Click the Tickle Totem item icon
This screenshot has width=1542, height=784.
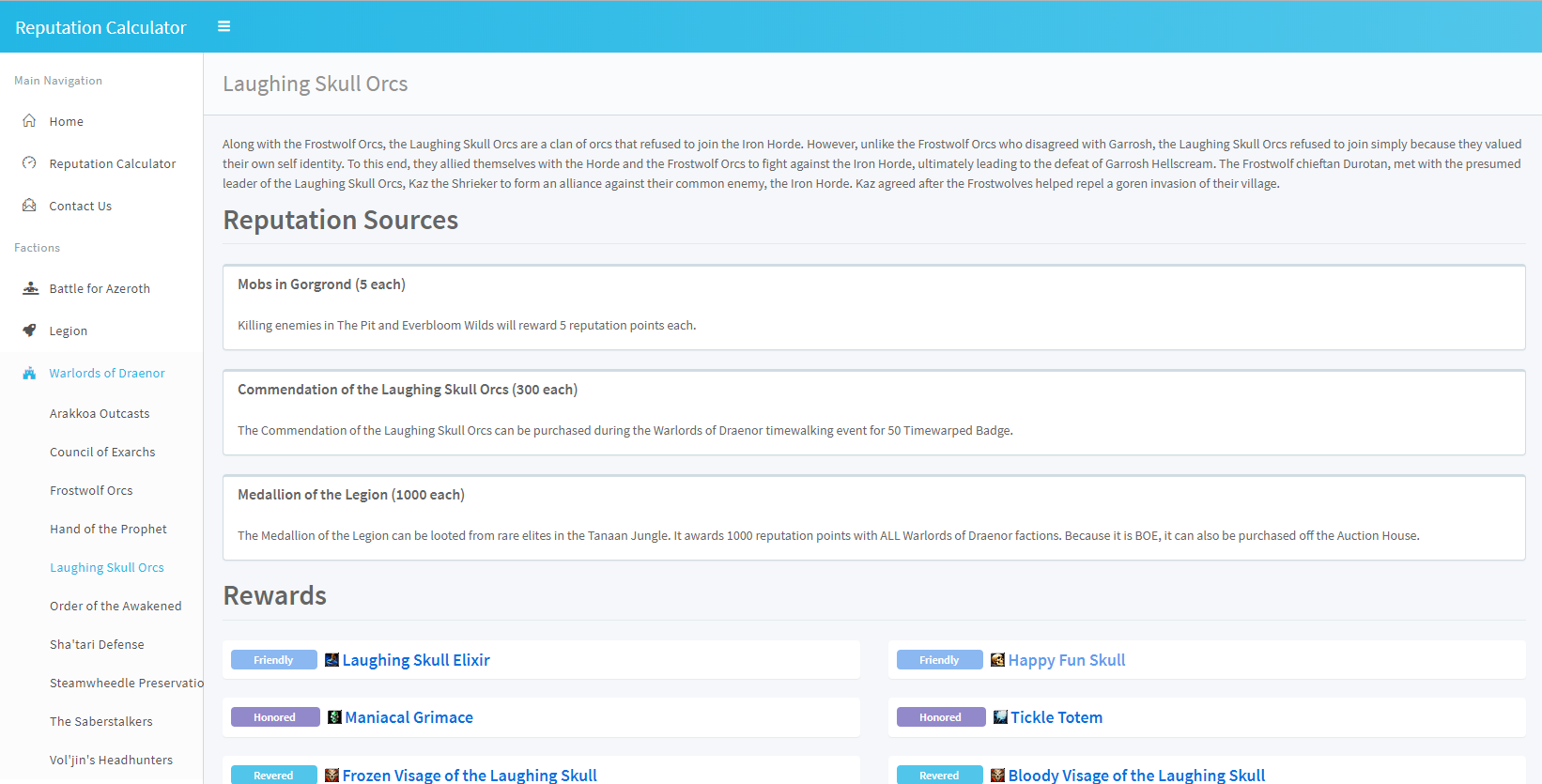[1000, 717]
